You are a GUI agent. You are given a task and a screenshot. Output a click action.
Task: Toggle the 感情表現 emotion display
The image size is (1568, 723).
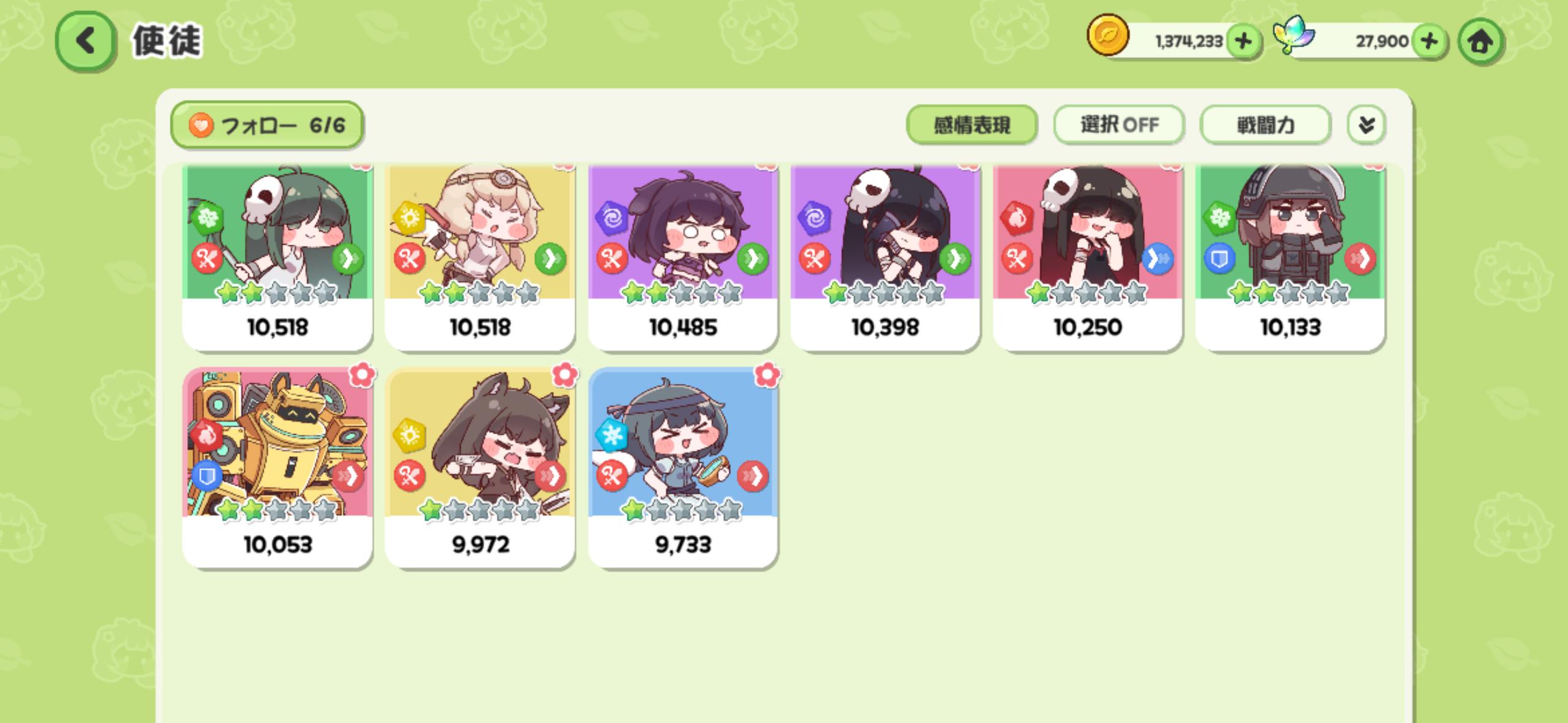coord(972,125)
